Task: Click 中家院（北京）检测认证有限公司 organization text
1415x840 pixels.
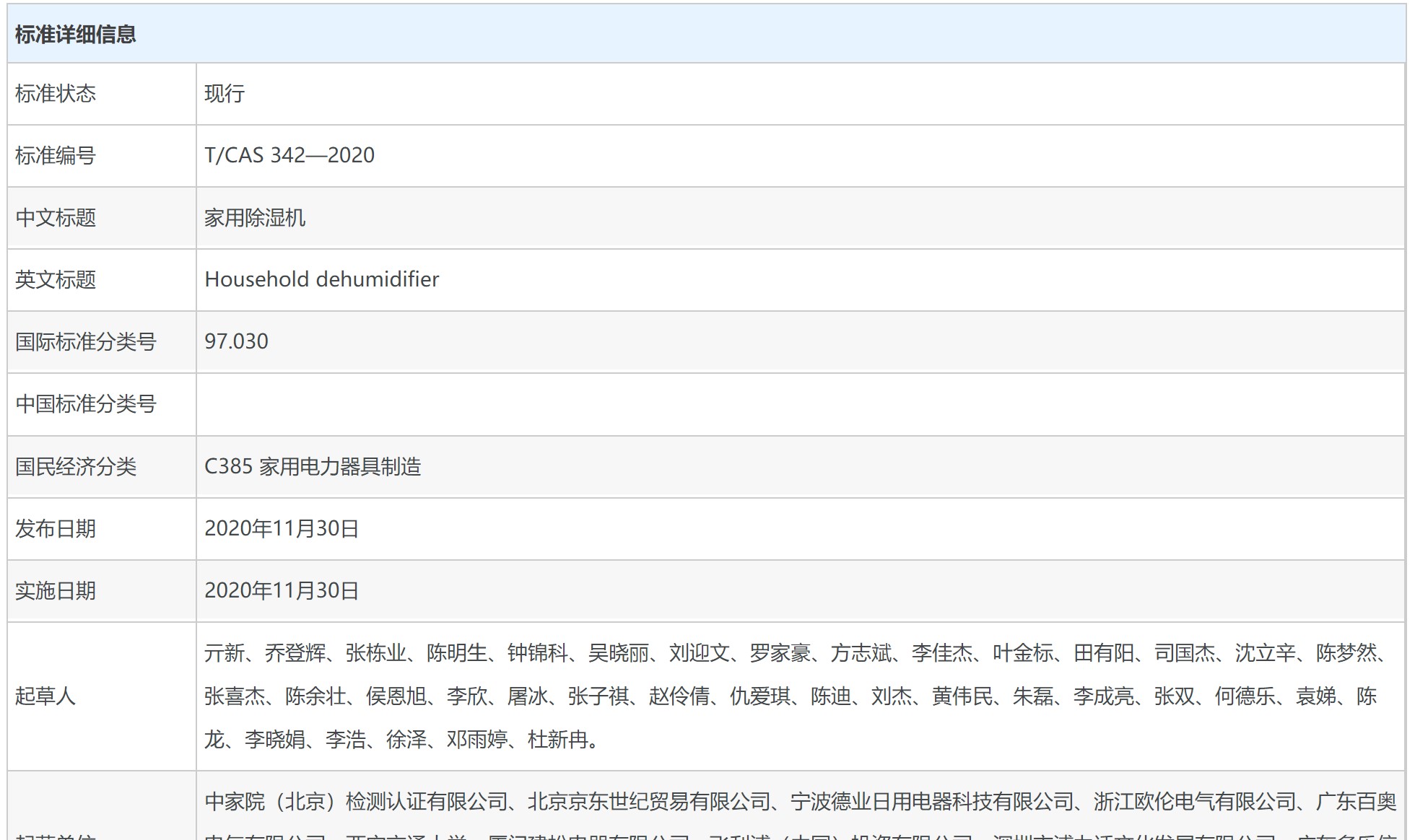Action: pyautogui.click(x=357, y=802)
